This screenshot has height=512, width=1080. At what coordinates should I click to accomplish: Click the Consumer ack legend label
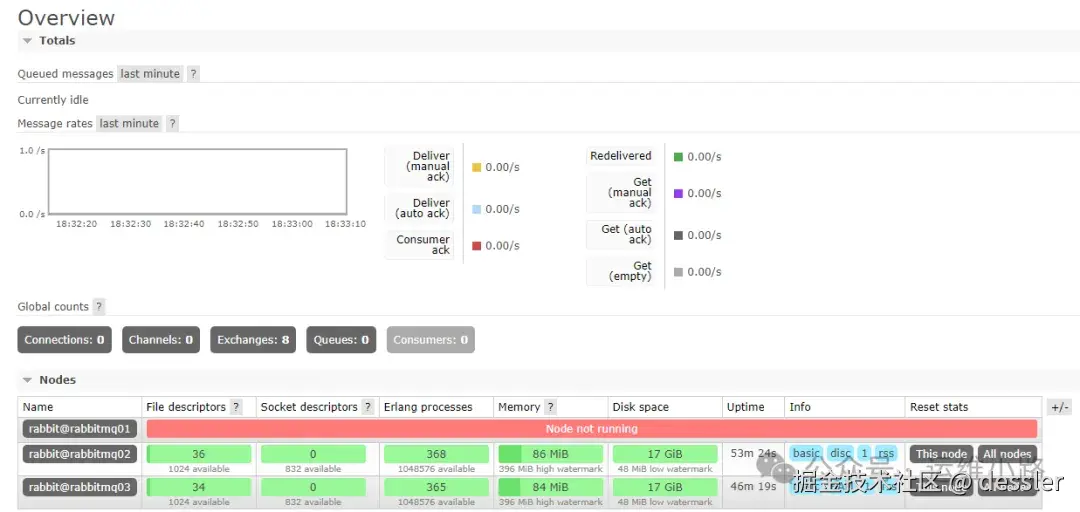(x=419, y=245)
